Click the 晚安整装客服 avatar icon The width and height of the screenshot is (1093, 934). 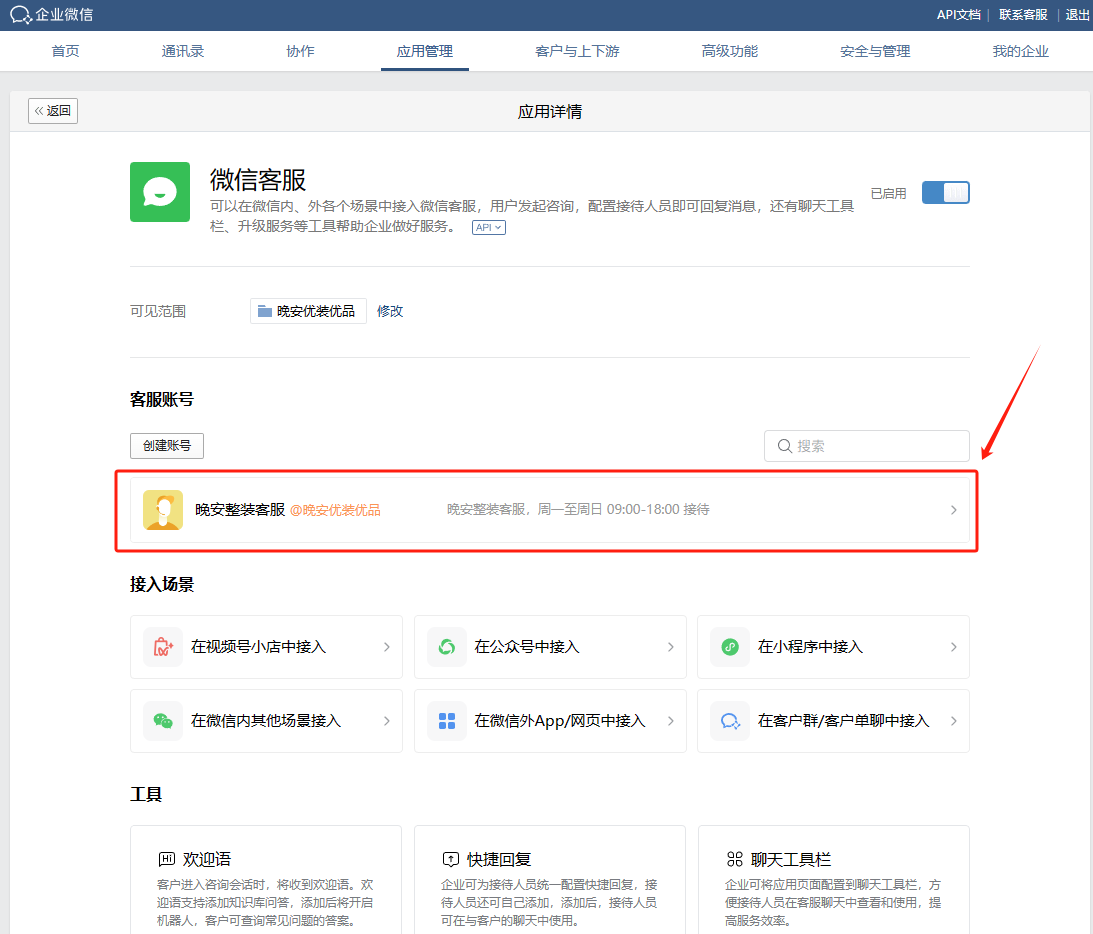coord(163,510)
